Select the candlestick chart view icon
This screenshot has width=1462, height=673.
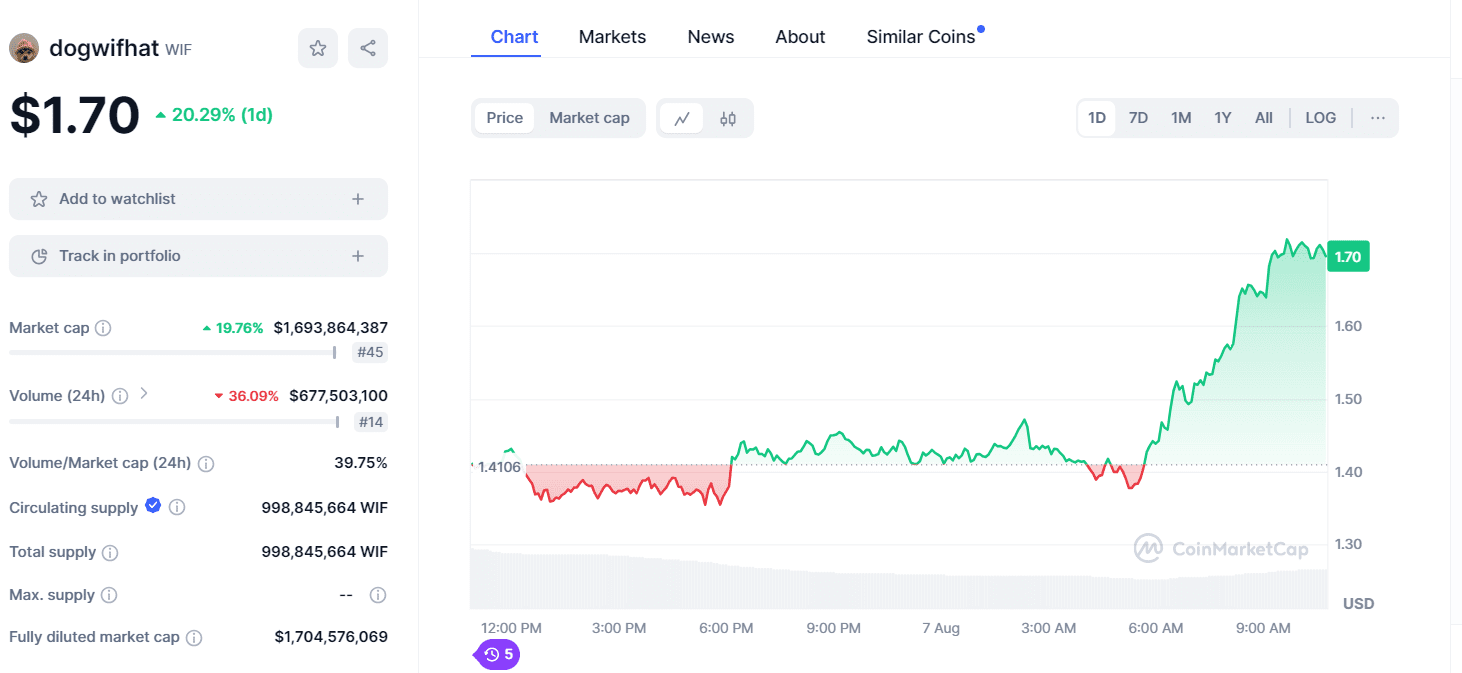click(728, 117)
